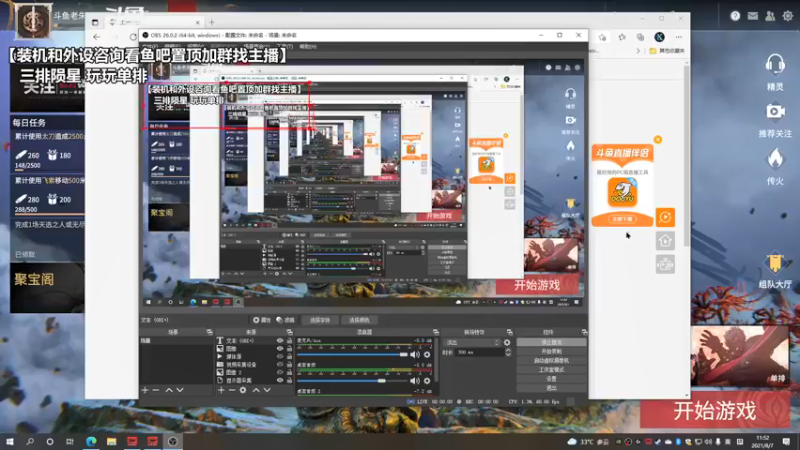Open the scene transition type dropdown

pos(471,342)
